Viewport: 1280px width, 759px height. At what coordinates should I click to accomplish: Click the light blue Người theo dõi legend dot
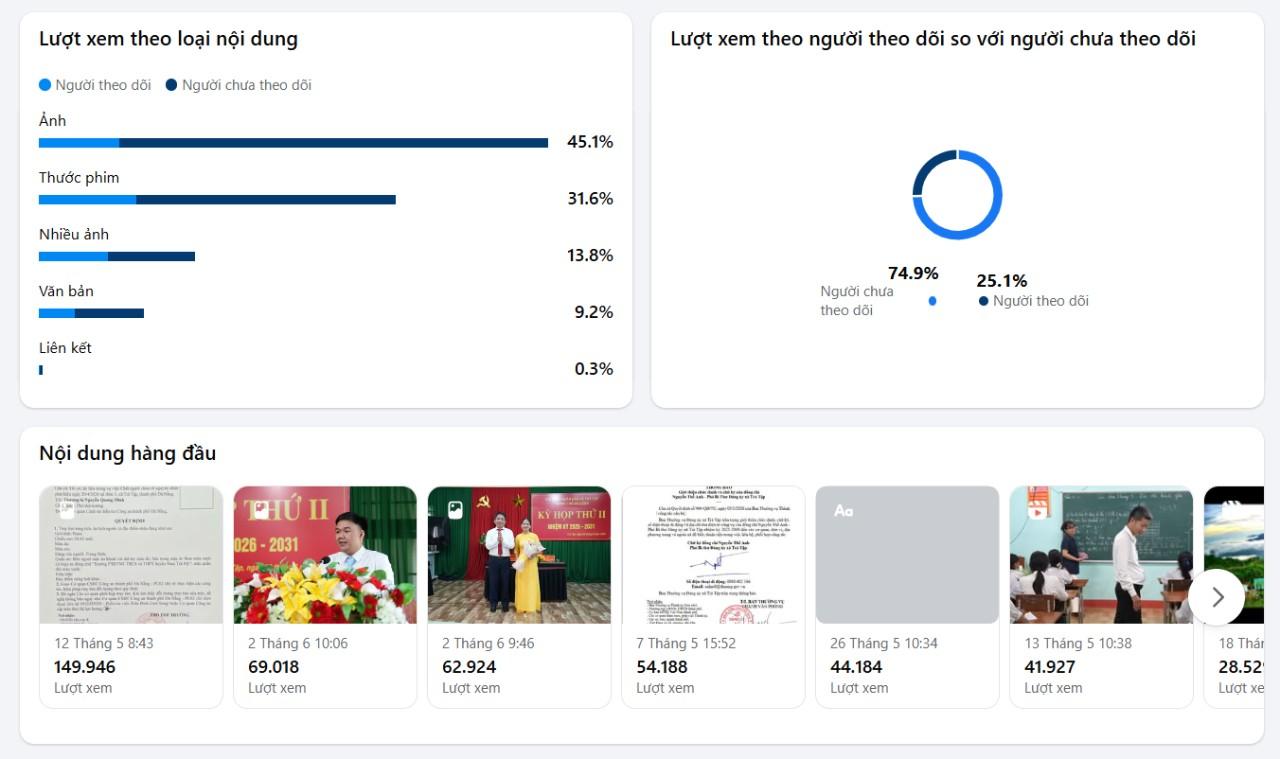point(45,85)
